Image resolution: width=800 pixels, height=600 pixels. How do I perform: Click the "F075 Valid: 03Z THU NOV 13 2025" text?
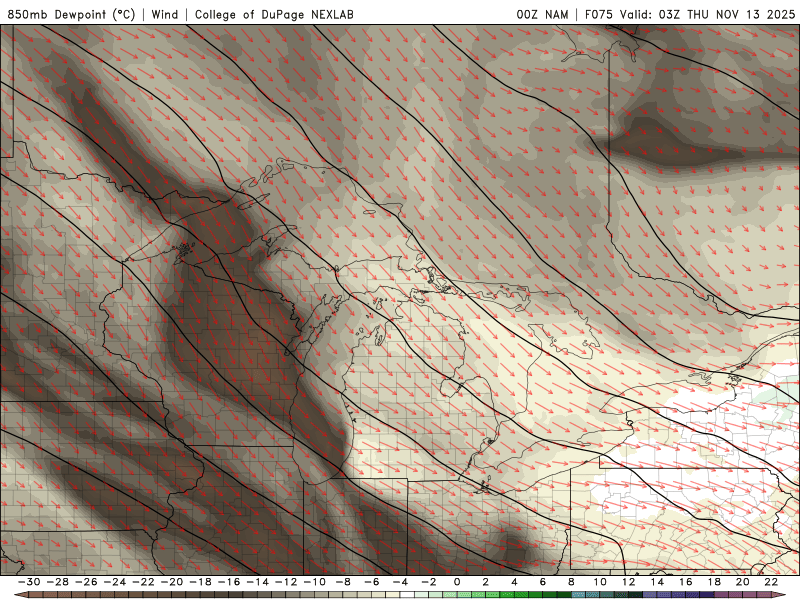tap(690, 14)
